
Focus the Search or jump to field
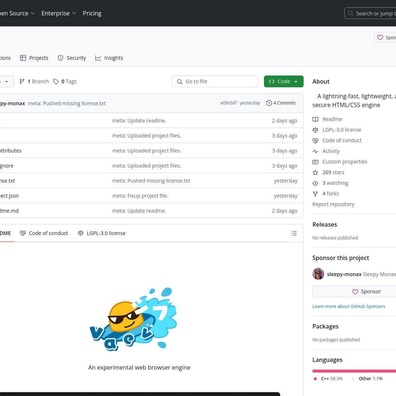[370, 13]
